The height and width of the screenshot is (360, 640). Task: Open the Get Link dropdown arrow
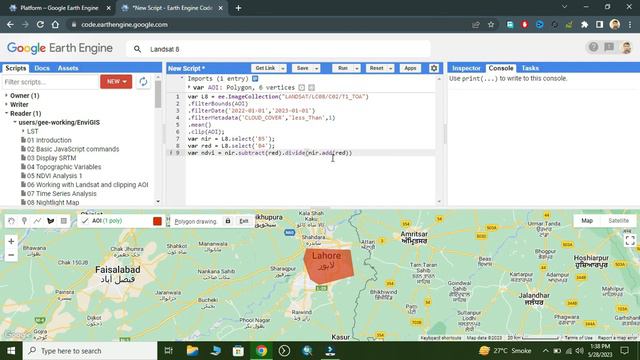pyautogui.click(x=282, y=68)
